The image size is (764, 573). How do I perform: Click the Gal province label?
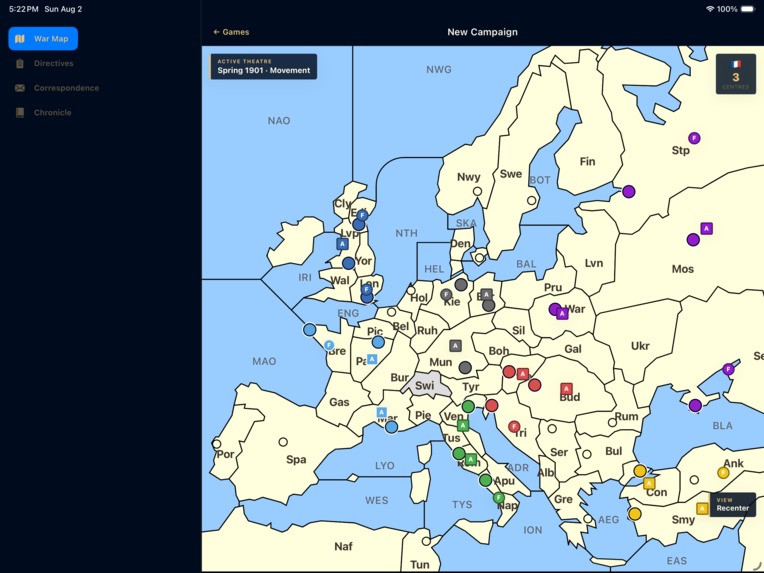(573, 349)
